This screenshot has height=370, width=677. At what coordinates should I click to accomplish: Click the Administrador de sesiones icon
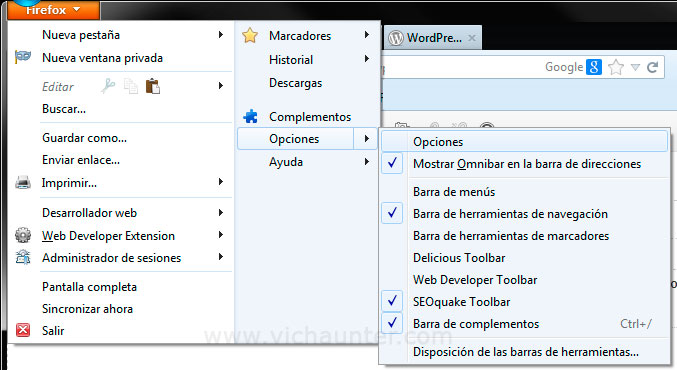(x=23, y=257)
